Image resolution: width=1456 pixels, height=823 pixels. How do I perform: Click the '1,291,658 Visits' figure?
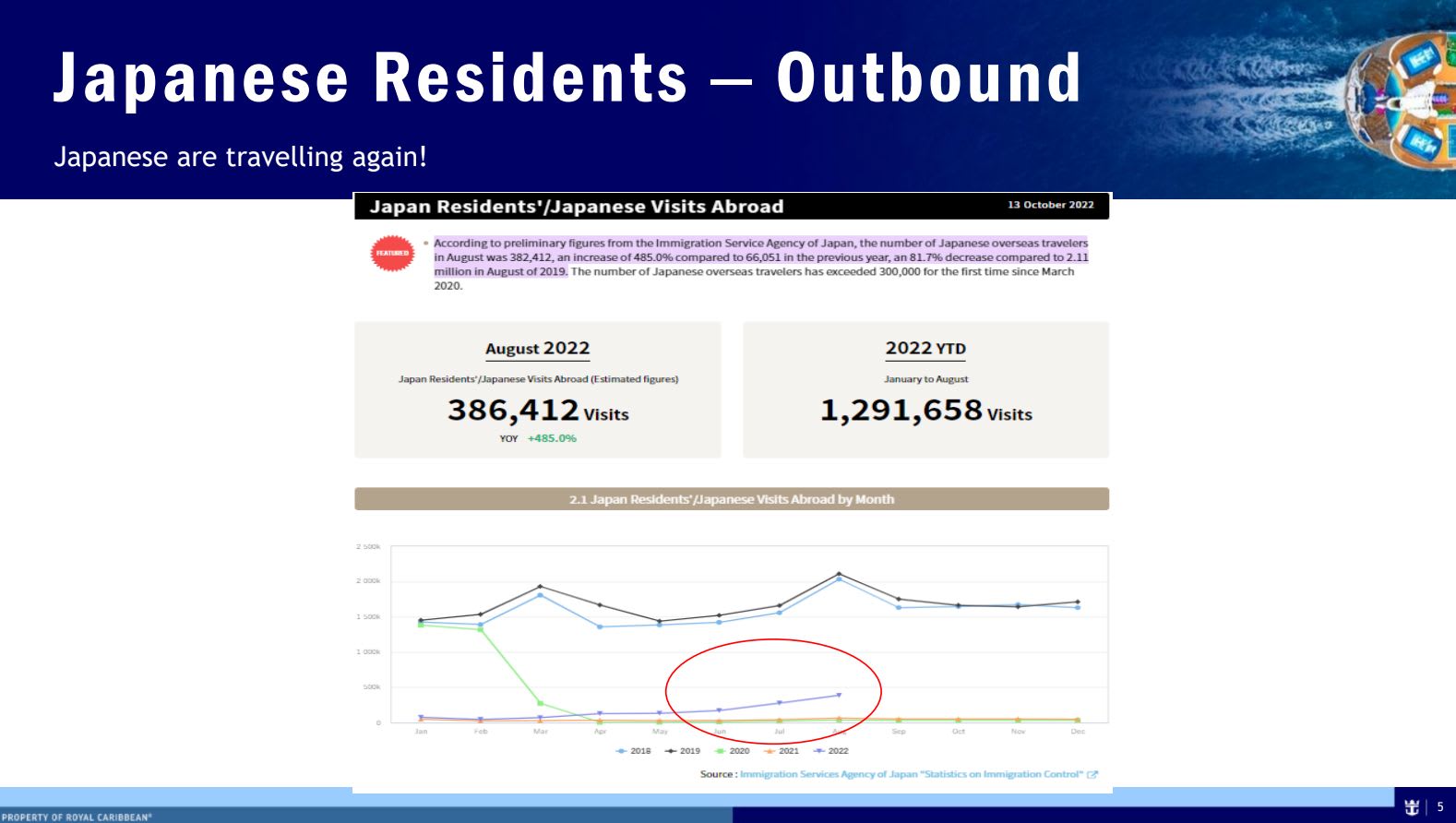925,410
